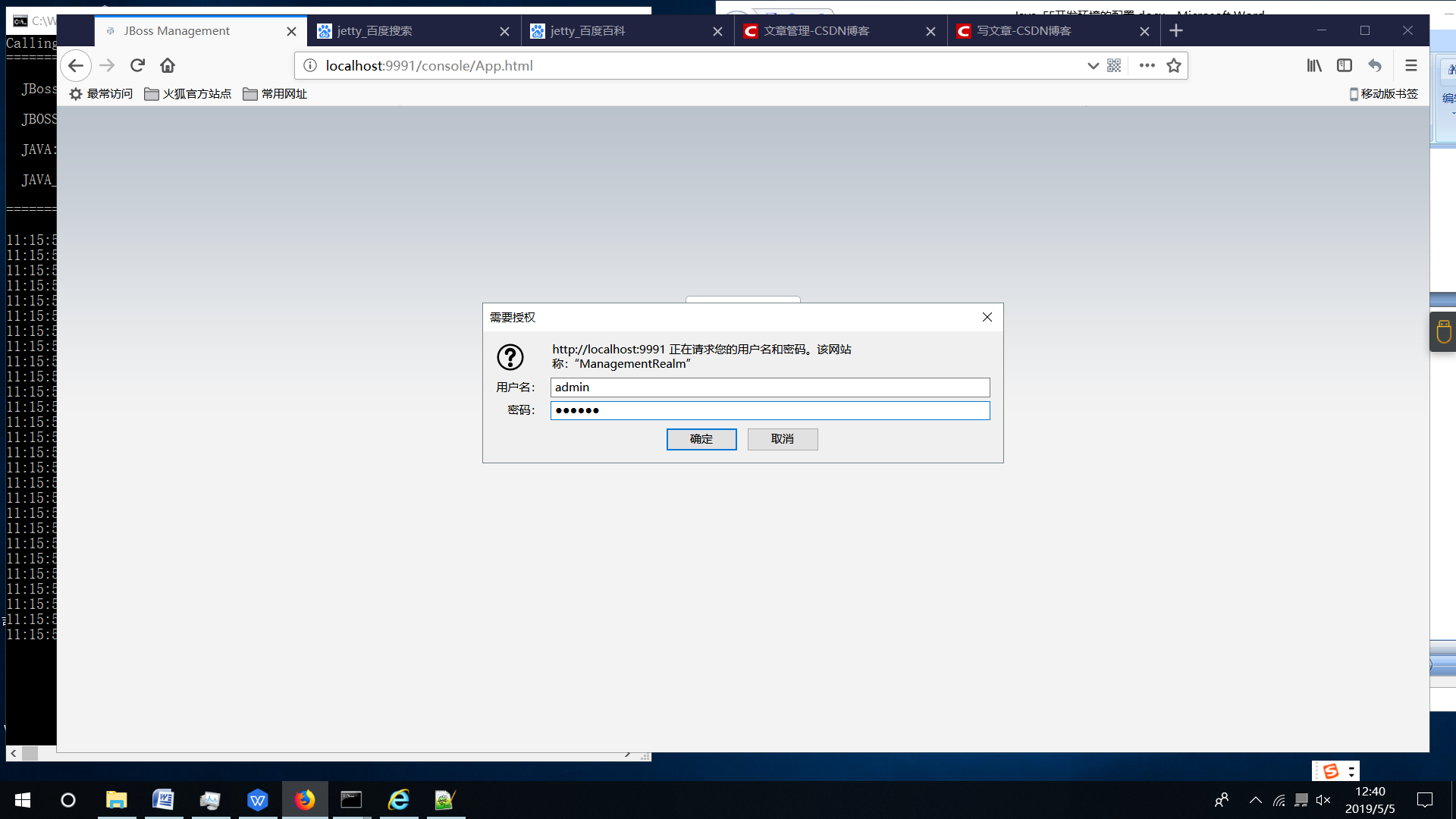Open the command prompt taskbar icon
The image size is (1456, 819).
pos(351,800)
